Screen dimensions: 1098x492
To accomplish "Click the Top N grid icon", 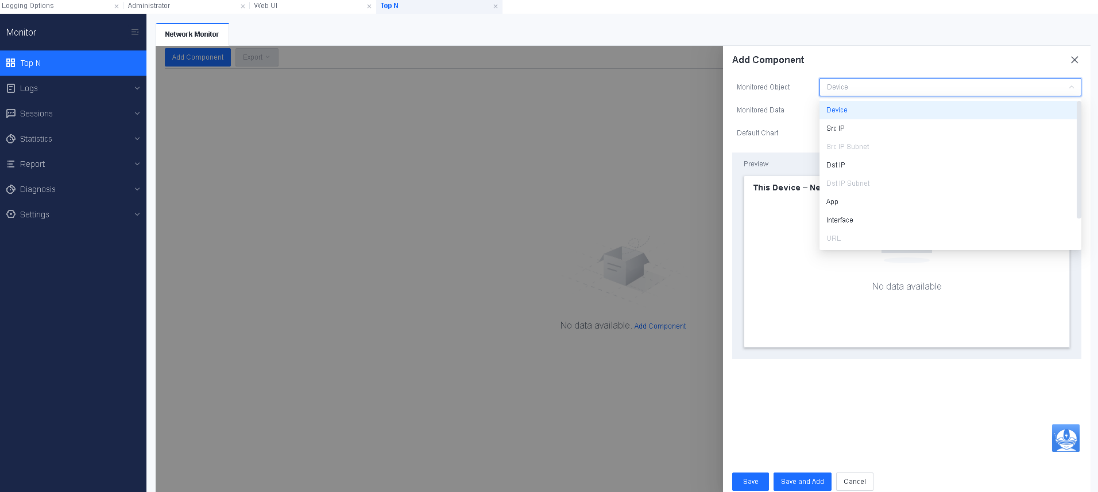I will (x=11, y=63).
